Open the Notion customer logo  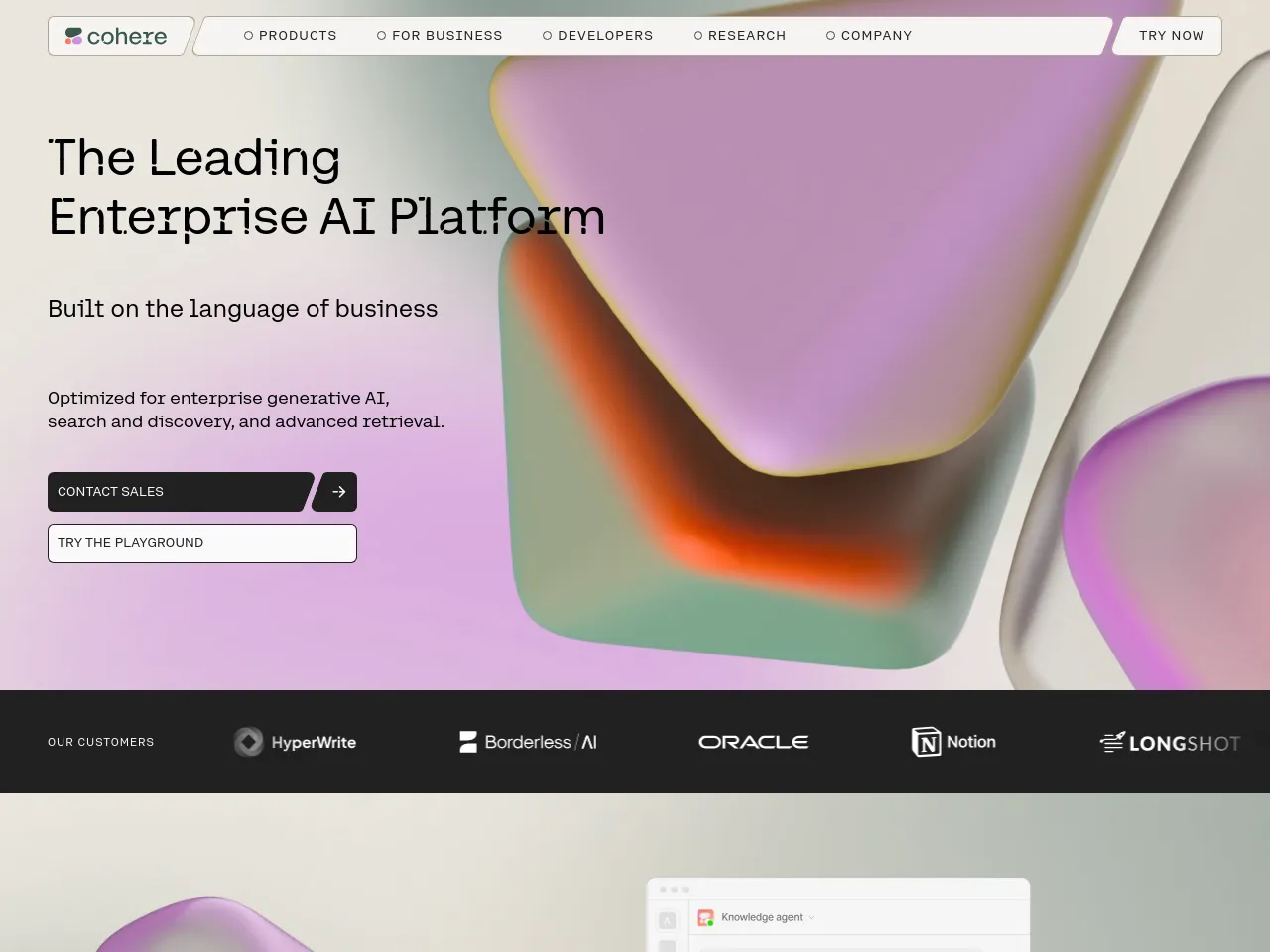click(953, 742)
